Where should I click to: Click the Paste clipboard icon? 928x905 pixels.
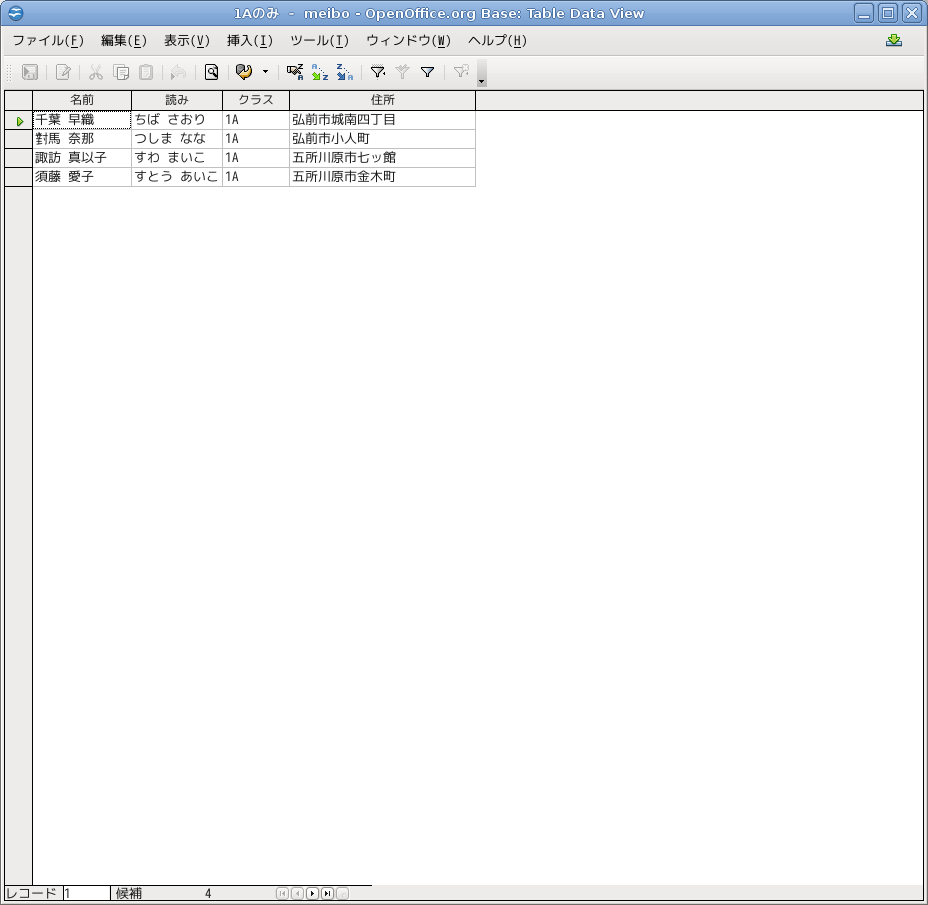pos(146,72)
